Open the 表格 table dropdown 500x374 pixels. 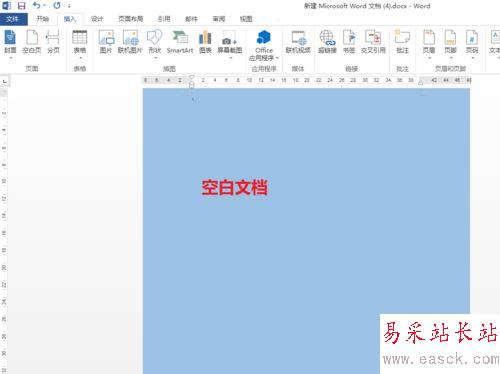(80, 45)
